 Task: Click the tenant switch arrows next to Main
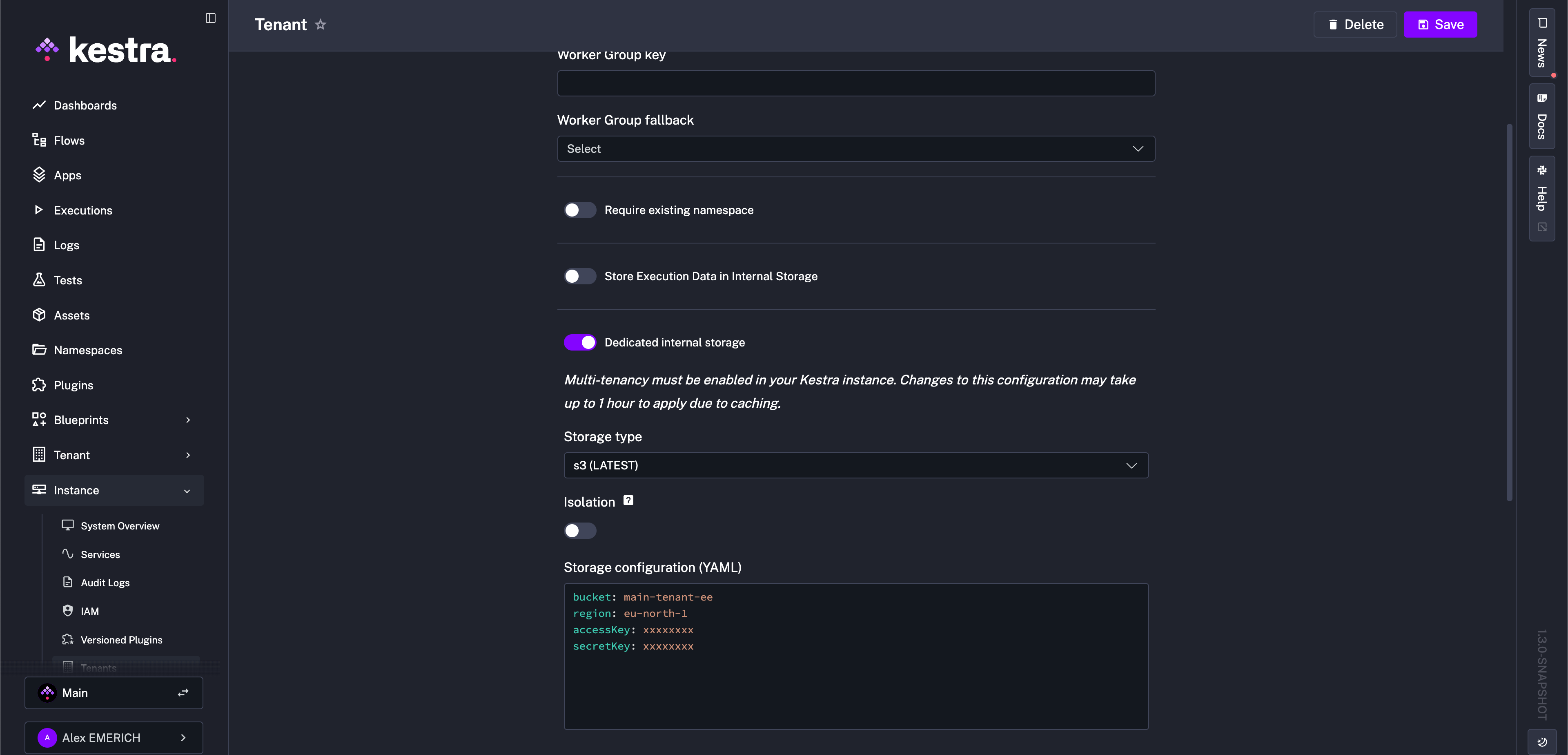(183, 693)
